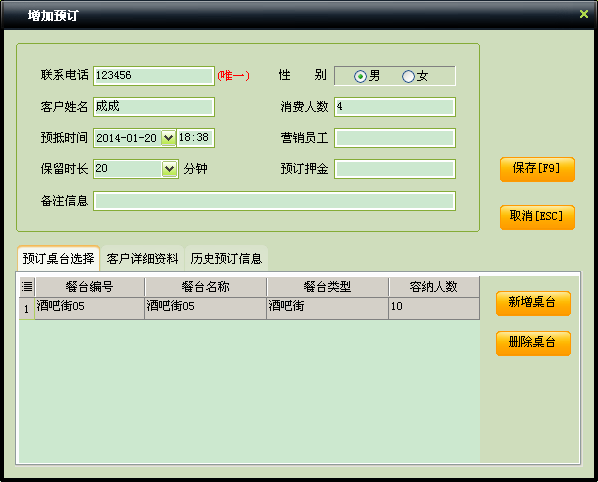
Task: Switch to the 客户详细资料 tab
Action: (142, 259)
